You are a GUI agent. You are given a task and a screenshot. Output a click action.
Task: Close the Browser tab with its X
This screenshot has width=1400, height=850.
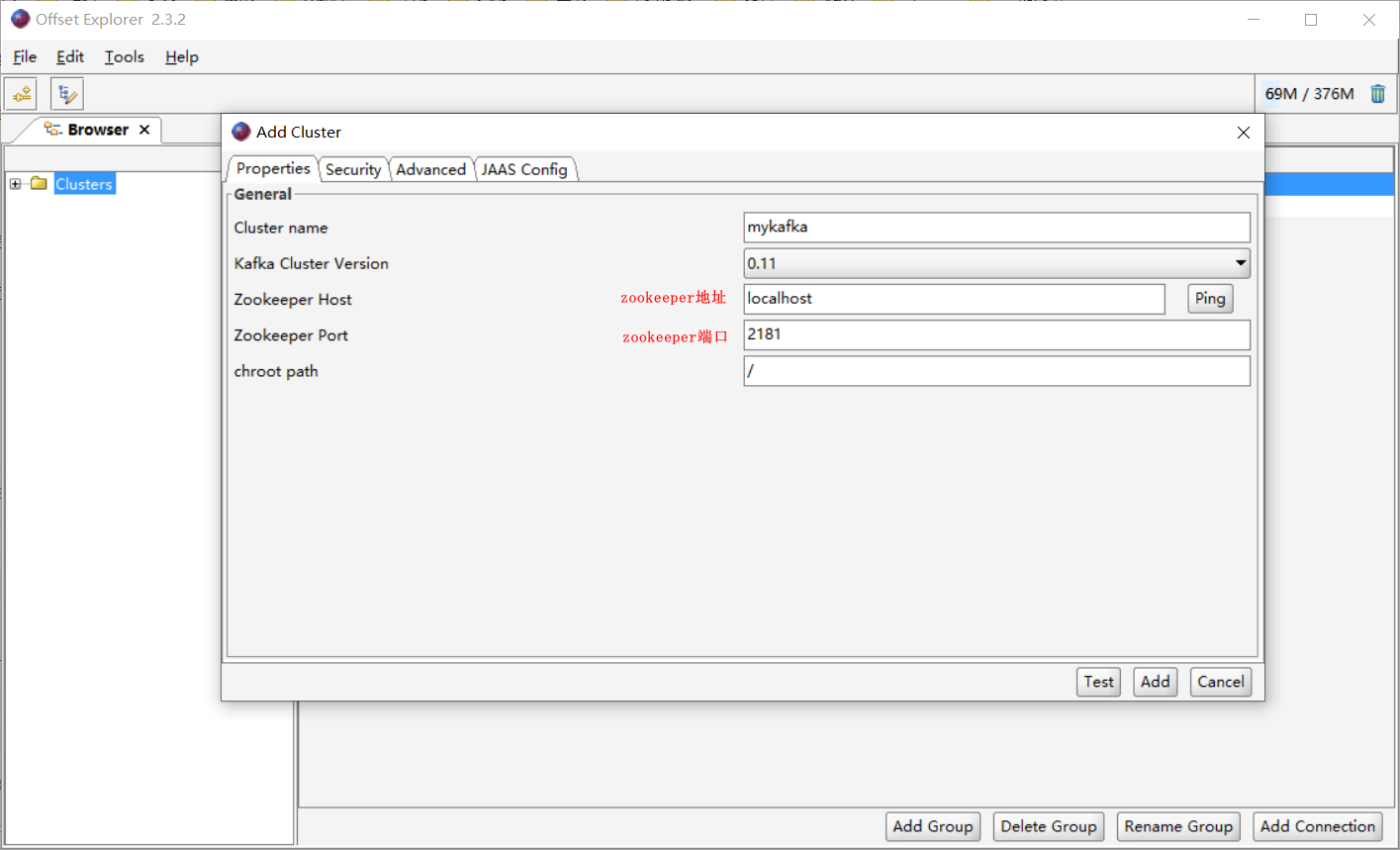(144, 130)
